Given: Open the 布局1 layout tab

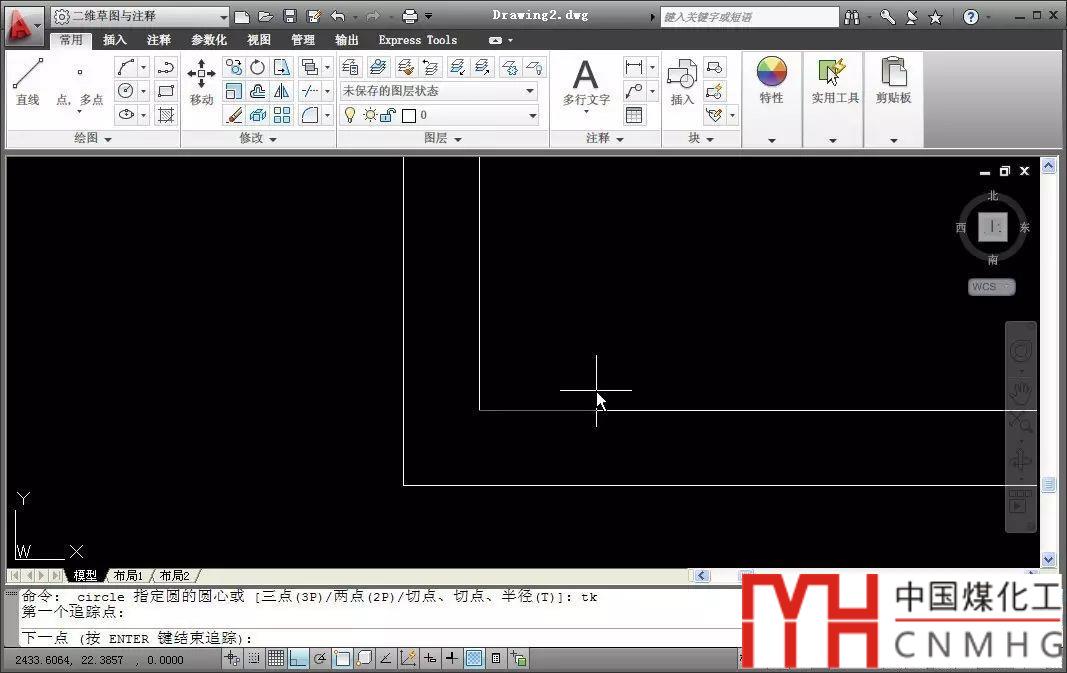Looking at the screenshot, I should coord(127,576).
